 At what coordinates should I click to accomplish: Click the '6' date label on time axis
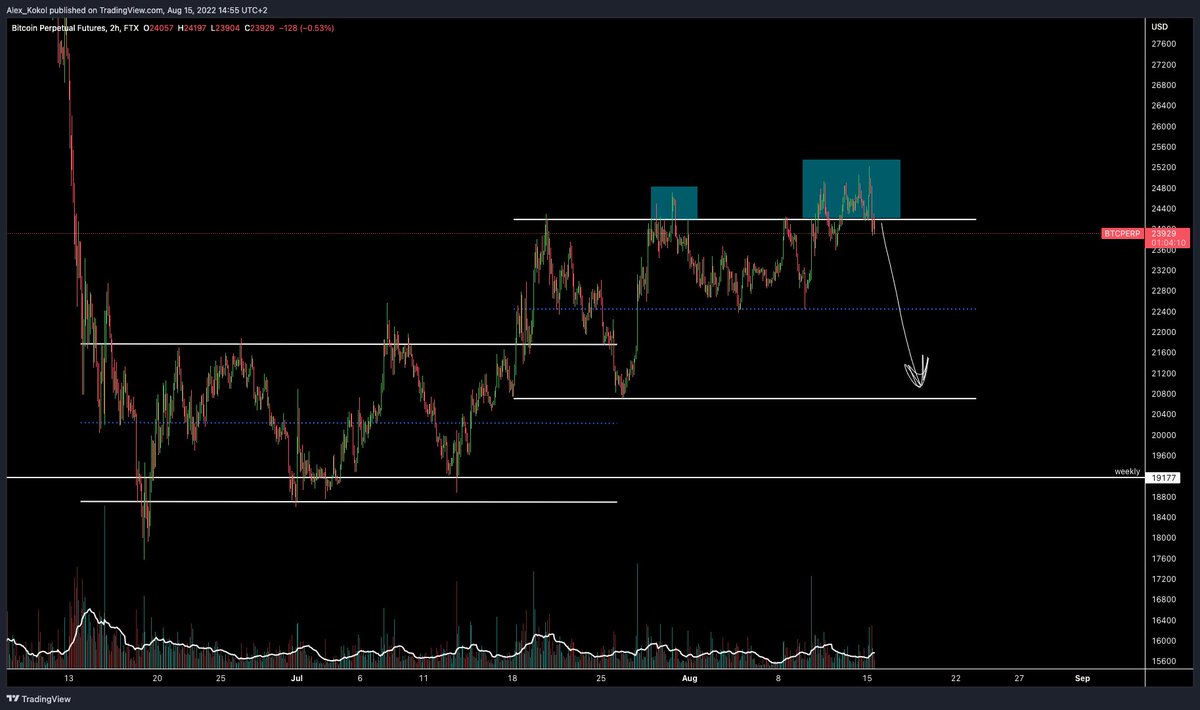[359, 678]
